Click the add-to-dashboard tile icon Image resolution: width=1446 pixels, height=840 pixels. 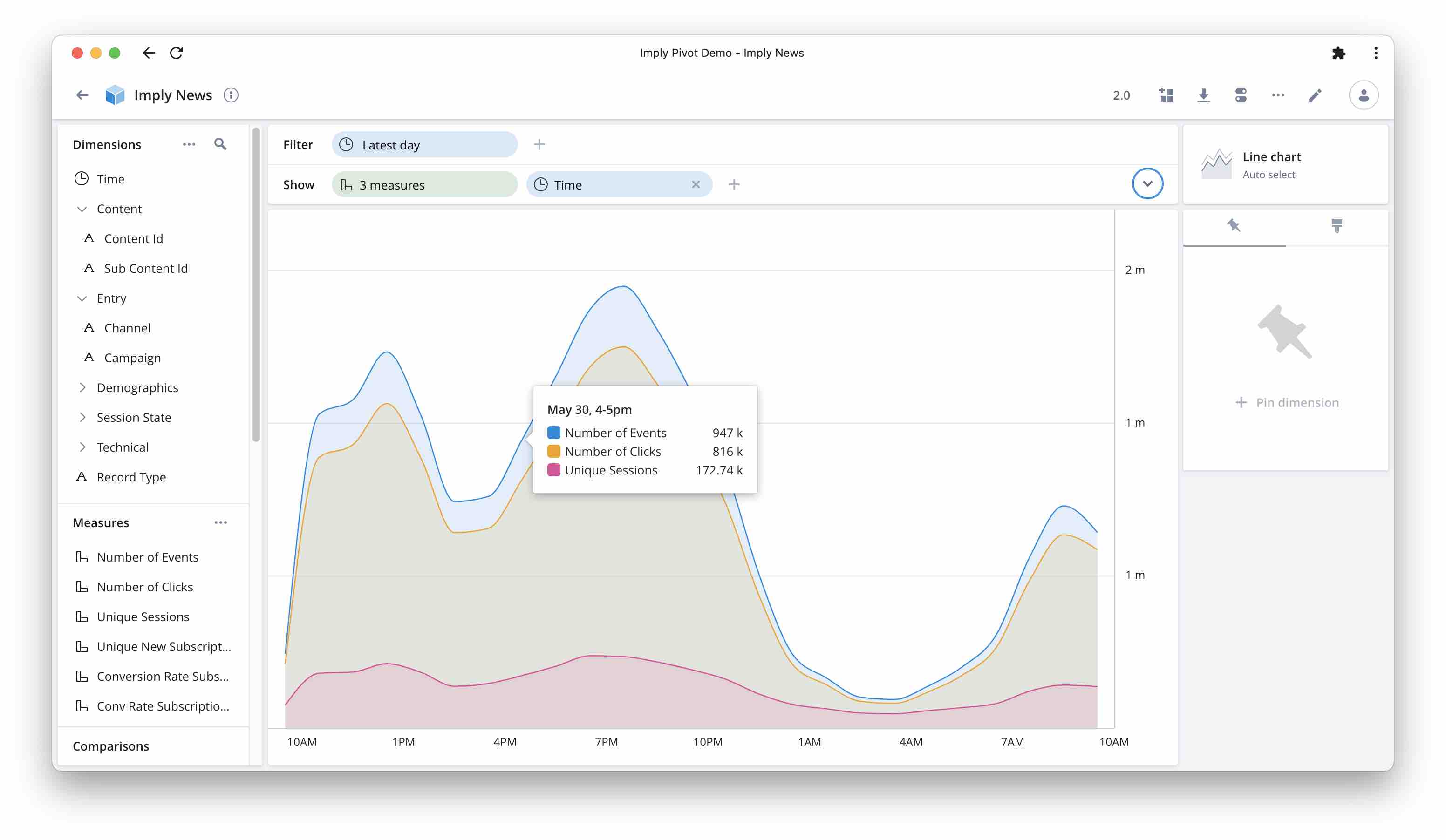coord(1166,95)
